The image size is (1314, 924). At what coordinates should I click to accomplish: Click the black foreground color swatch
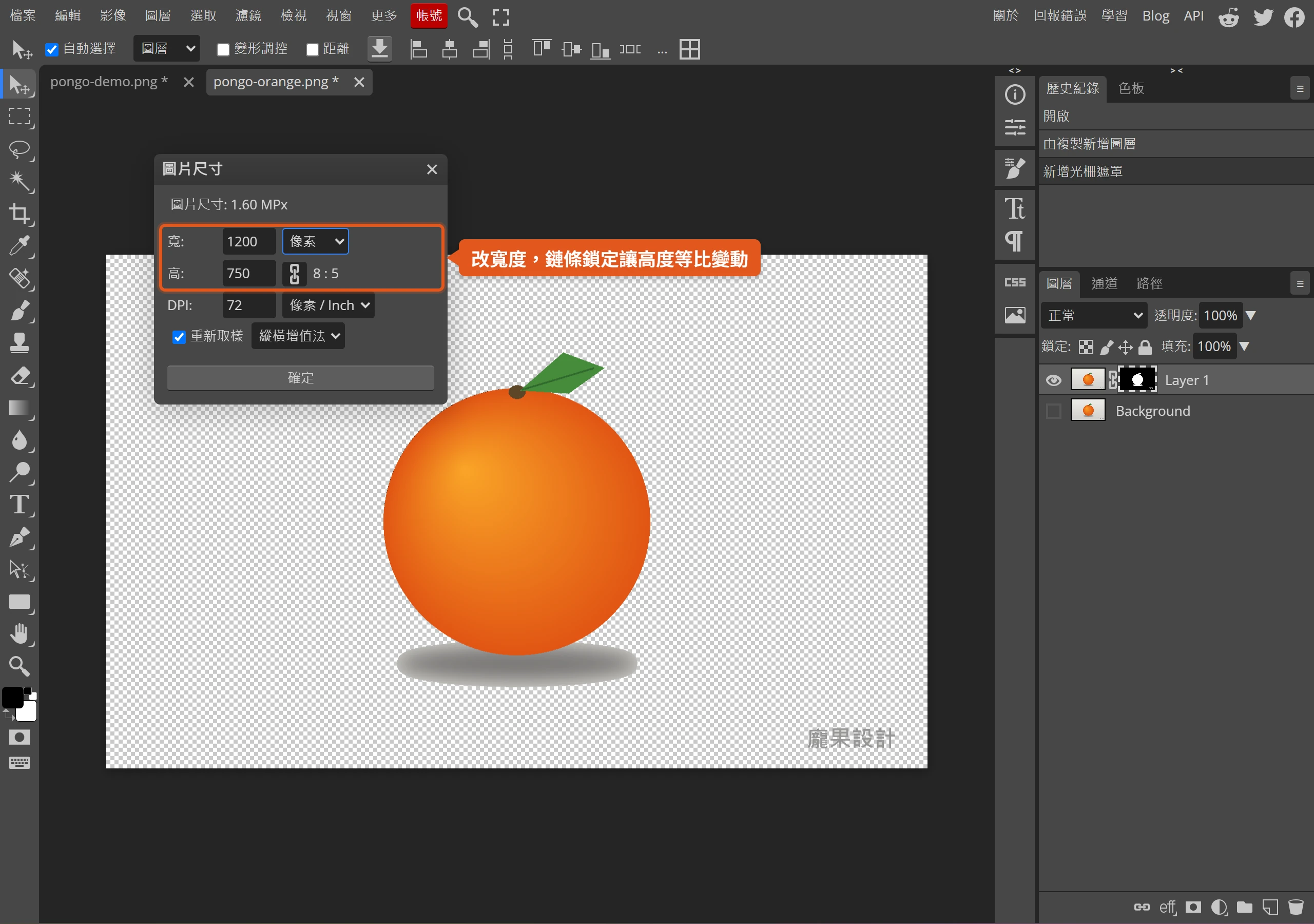coord(13,698)
